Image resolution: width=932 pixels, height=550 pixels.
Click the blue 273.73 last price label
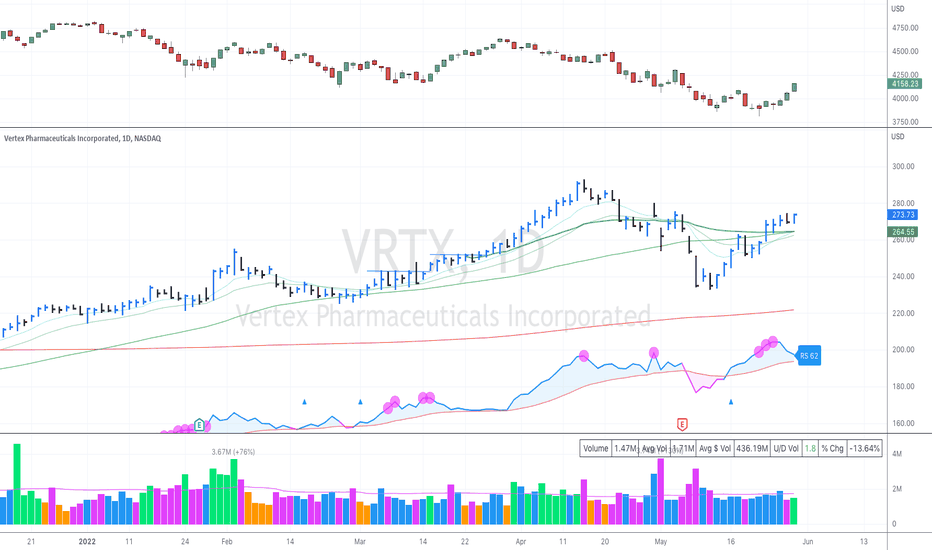(x=903, y=215)
